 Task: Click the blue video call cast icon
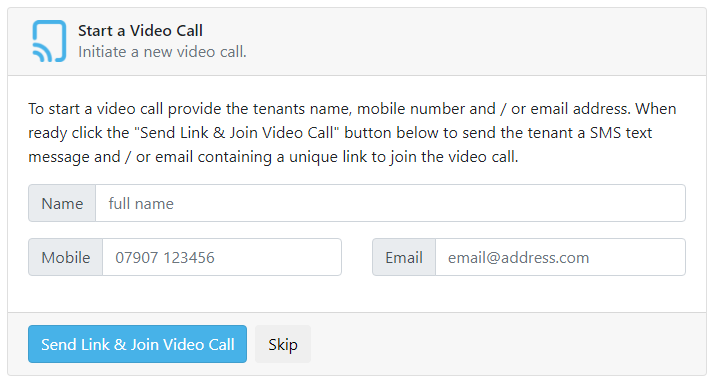tap(49, 41)
